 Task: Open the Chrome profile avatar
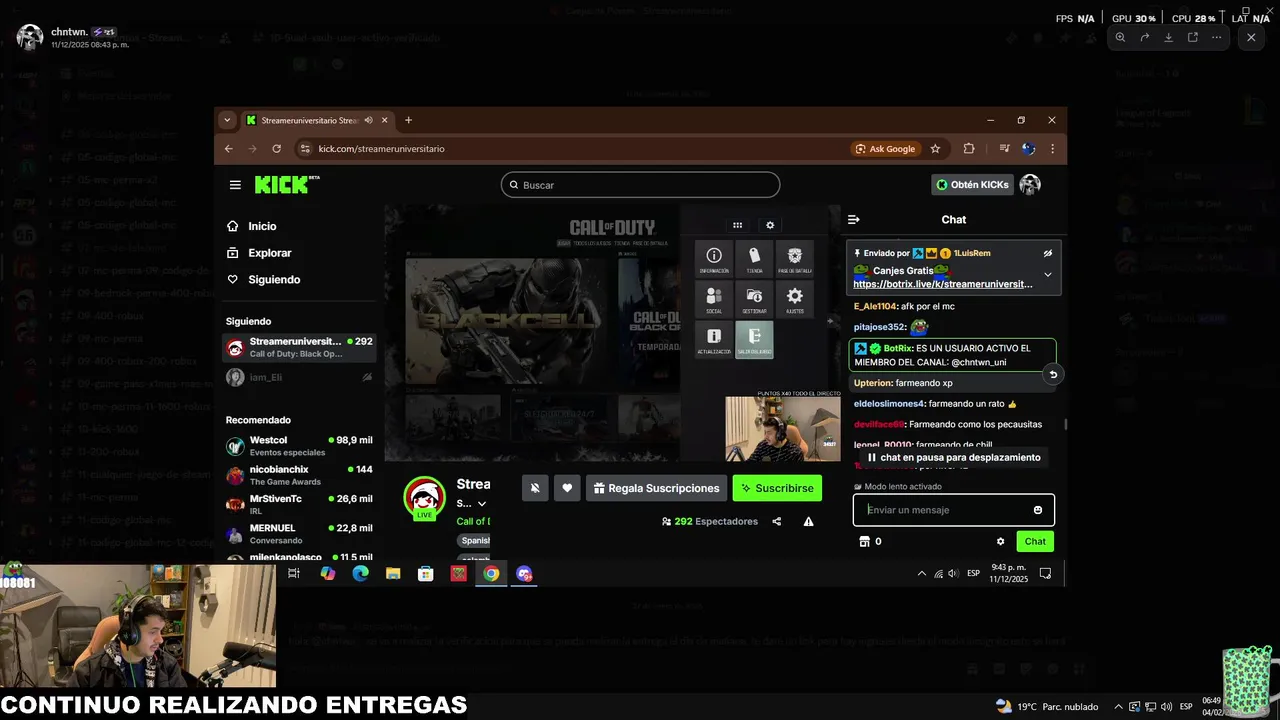coord(1028,149)
